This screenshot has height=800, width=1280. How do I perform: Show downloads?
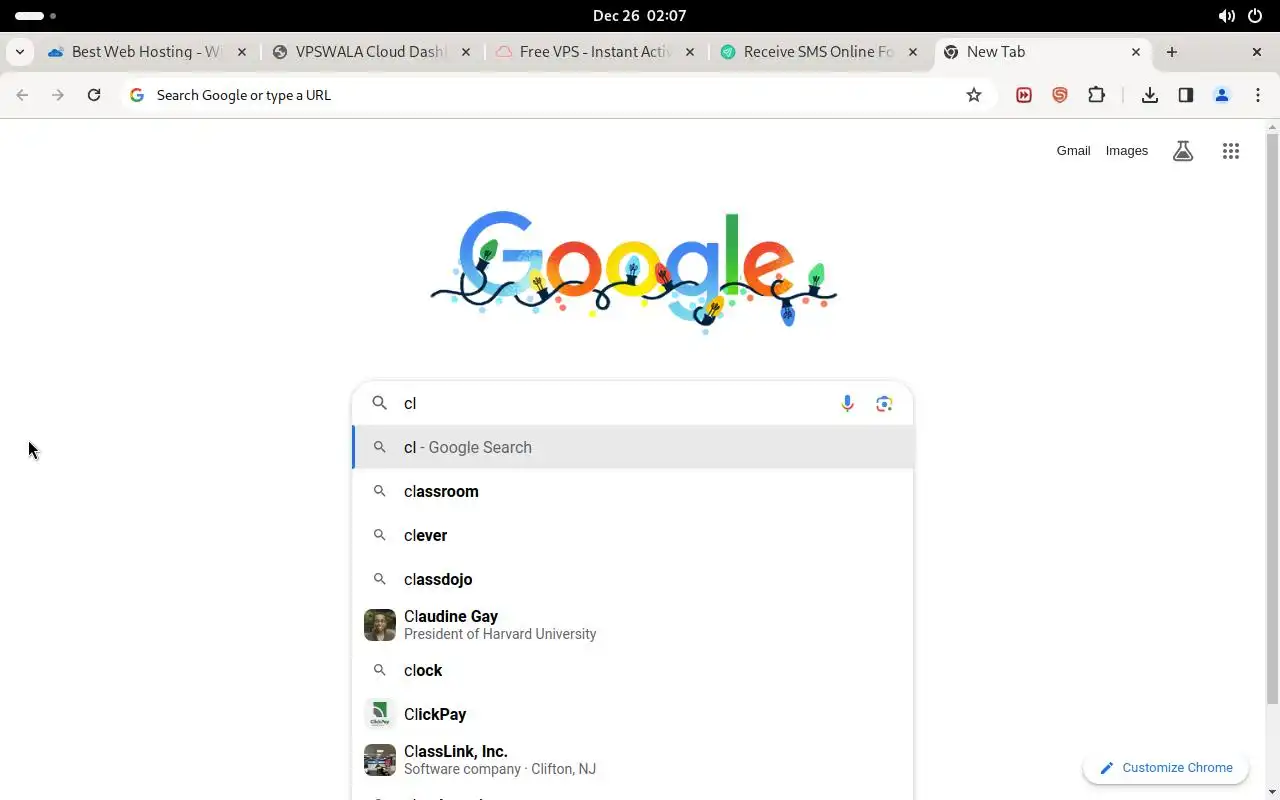click(1150, 95)
